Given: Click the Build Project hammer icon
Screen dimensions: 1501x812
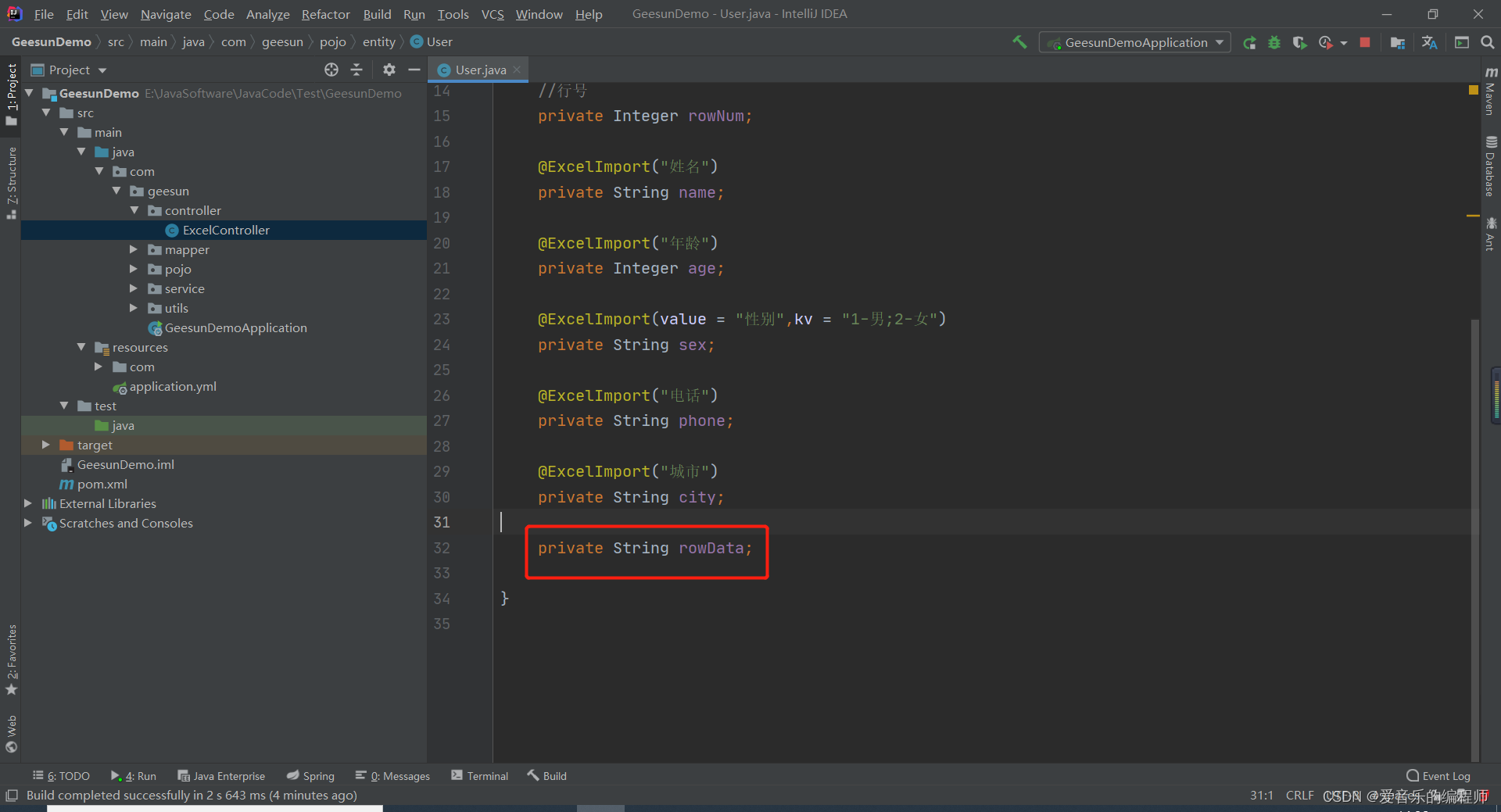Looking at the screenshot, I should pyautogui.click(x=1019, y=42).
